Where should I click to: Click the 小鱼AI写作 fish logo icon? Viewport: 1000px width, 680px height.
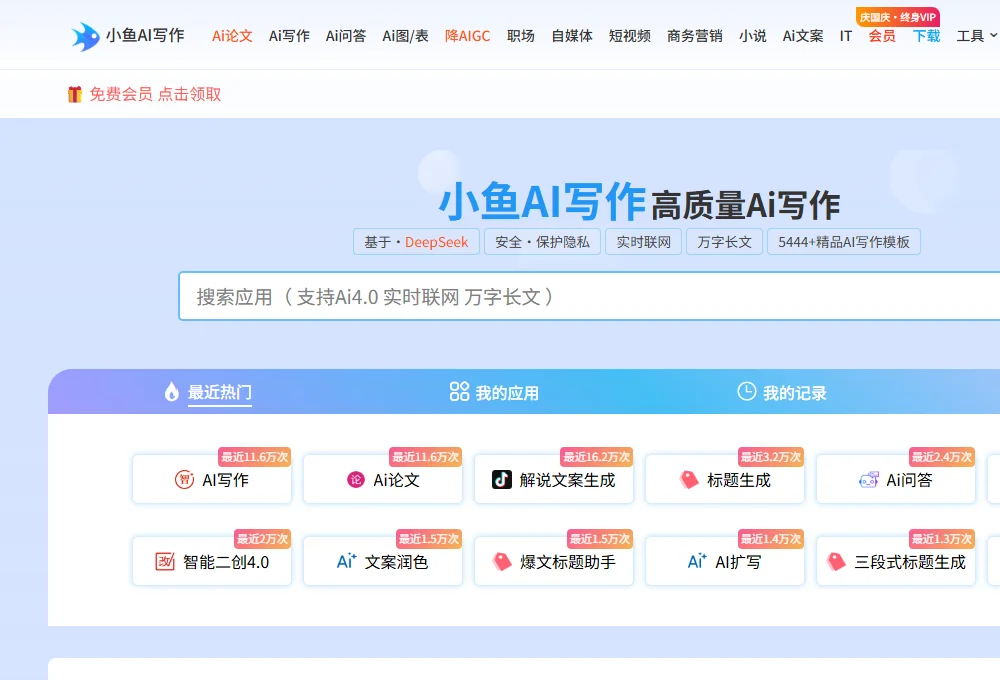point(85,36)
